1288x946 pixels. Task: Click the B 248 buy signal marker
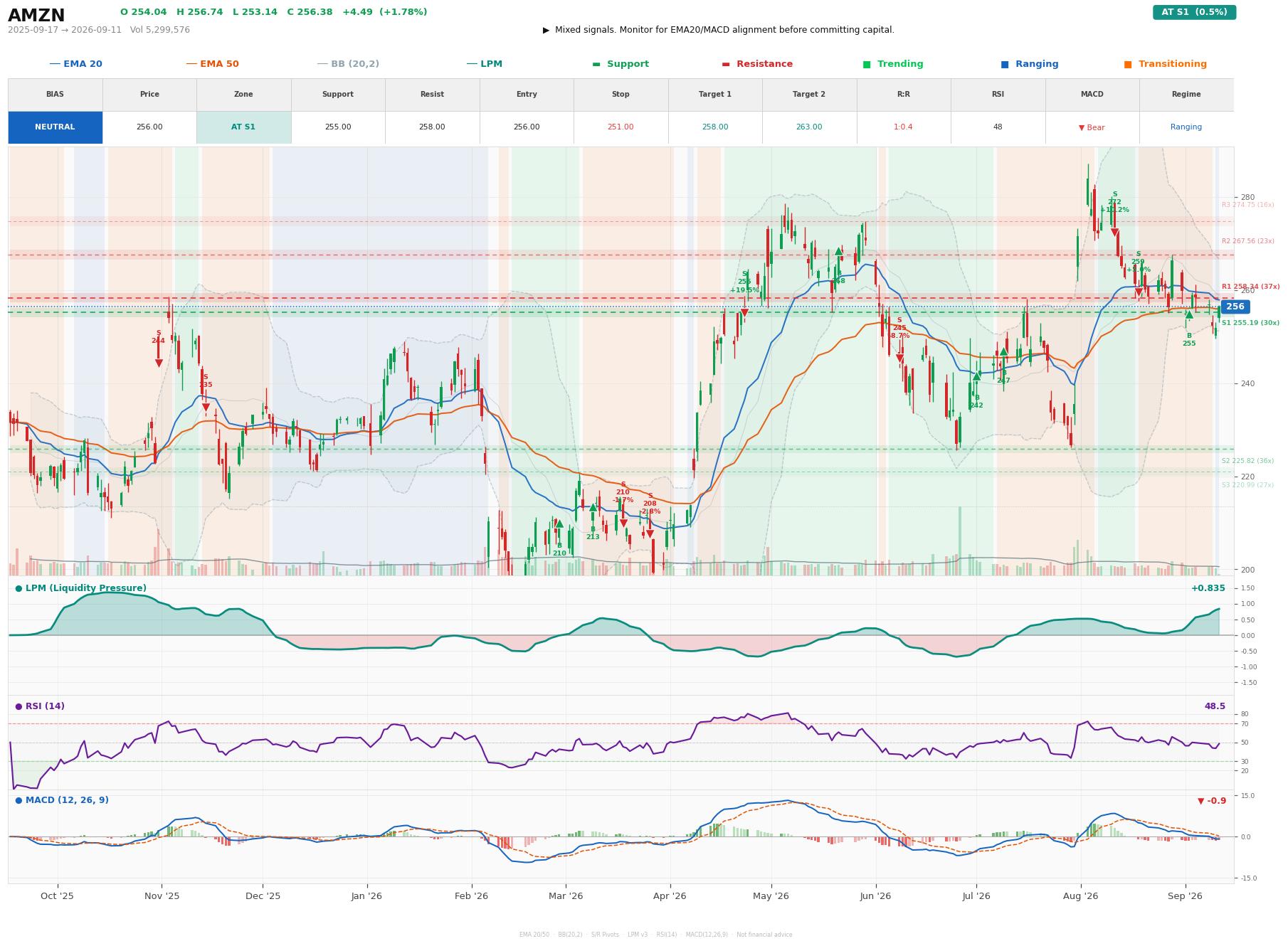[x=839, y=251]
